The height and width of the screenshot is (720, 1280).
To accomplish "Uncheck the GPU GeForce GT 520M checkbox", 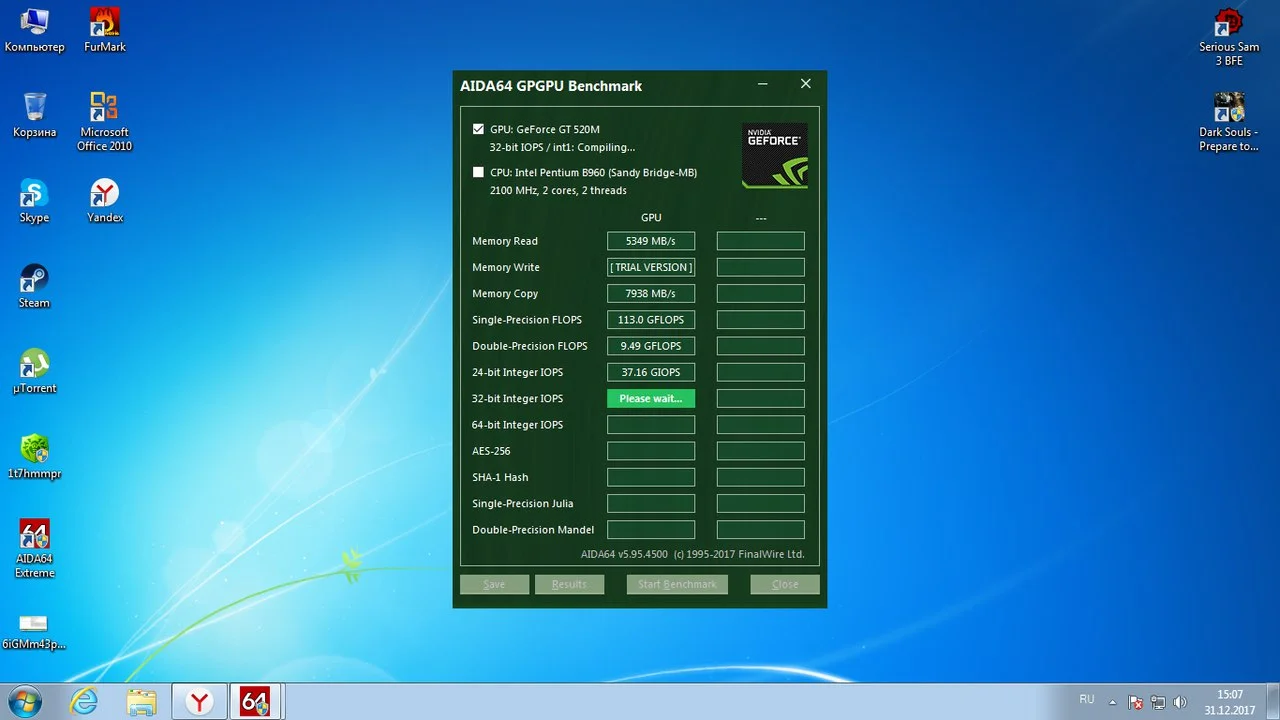I will pyautogui.click(x=478, y=129).
